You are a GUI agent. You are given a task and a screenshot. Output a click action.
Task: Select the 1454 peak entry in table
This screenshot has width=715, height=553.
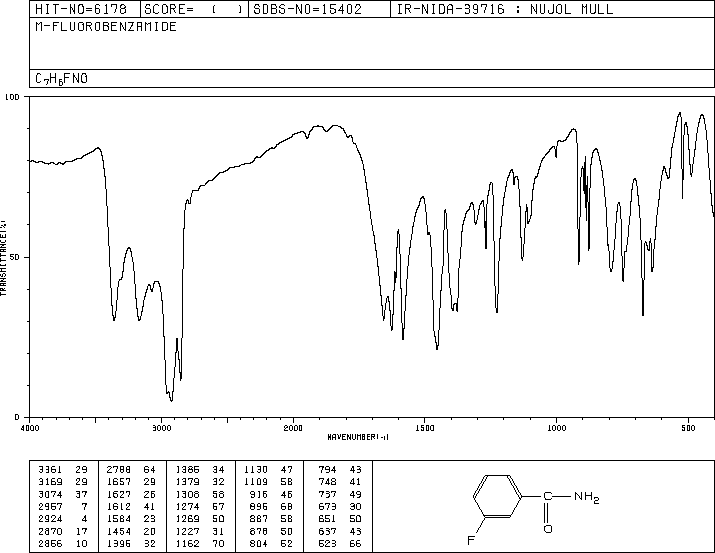tap(131, 531)
